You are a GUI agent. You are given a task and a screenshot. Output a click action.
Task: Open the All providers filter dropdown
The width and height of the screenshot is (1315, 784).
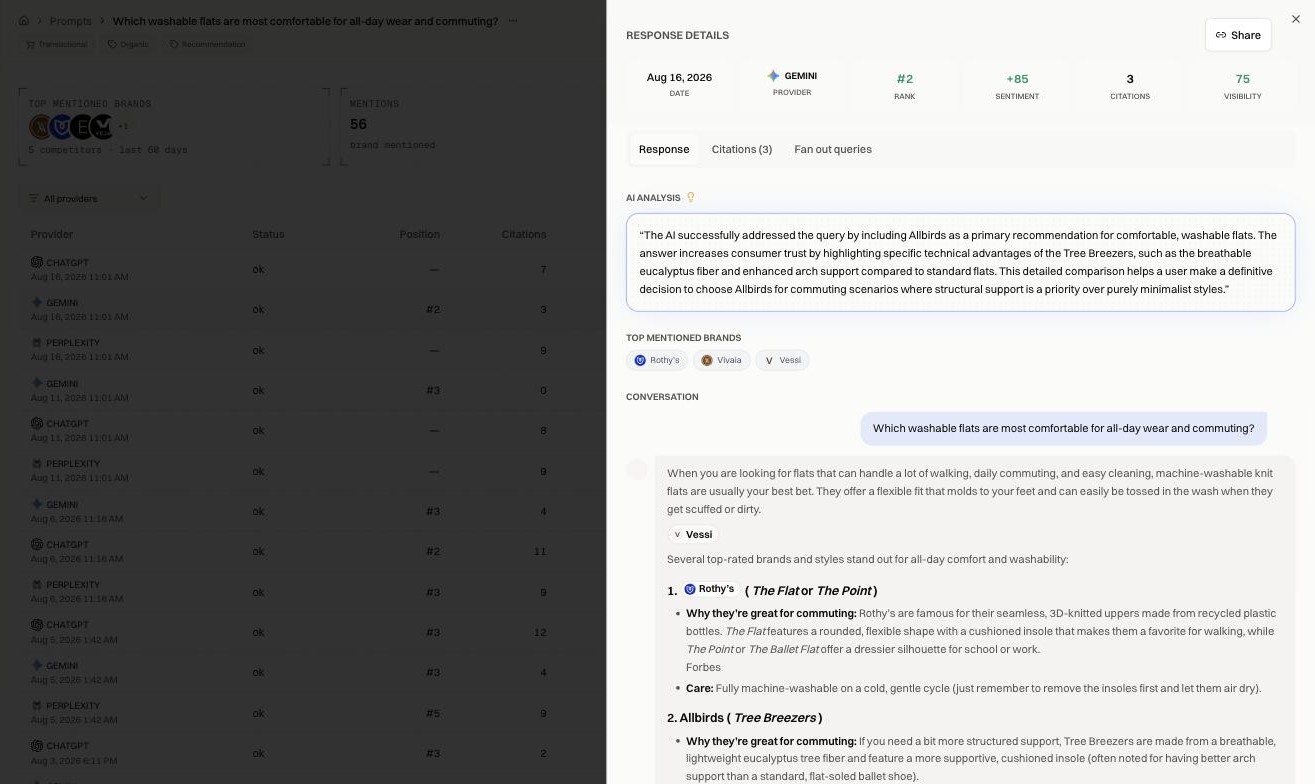pos(89,198)
